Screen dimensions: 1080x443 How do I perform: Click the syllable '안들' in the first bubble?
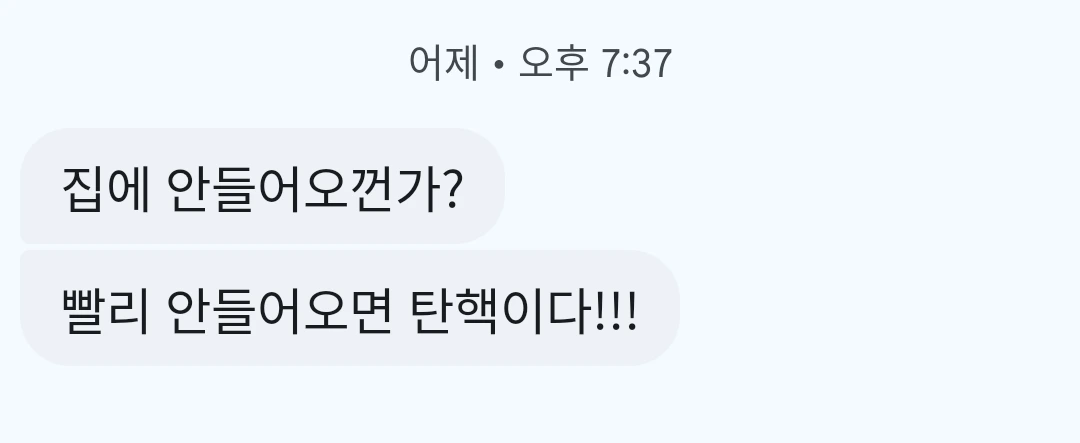(211, 189)
